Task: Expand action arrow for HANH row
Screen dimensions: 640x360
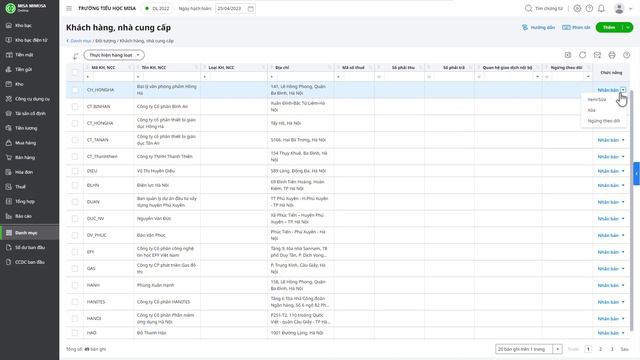Action: (x=623, y=285)
